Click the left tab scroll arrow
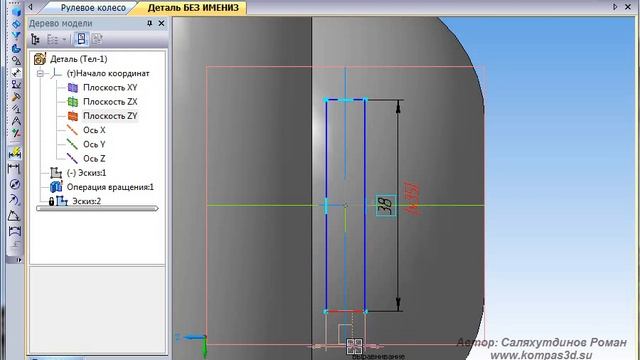The image size is (640, 360). [x=30, y=7]
